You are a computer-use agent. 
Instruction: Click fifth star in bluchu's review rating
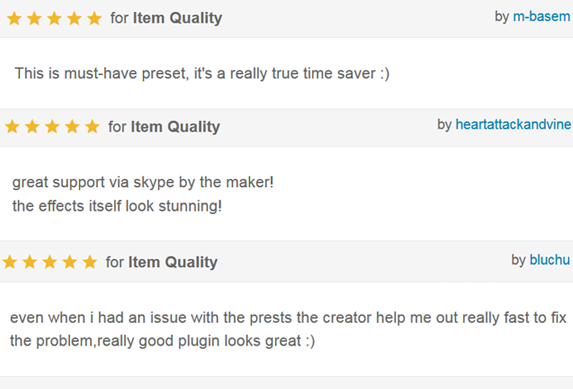[x=90, y=262]
